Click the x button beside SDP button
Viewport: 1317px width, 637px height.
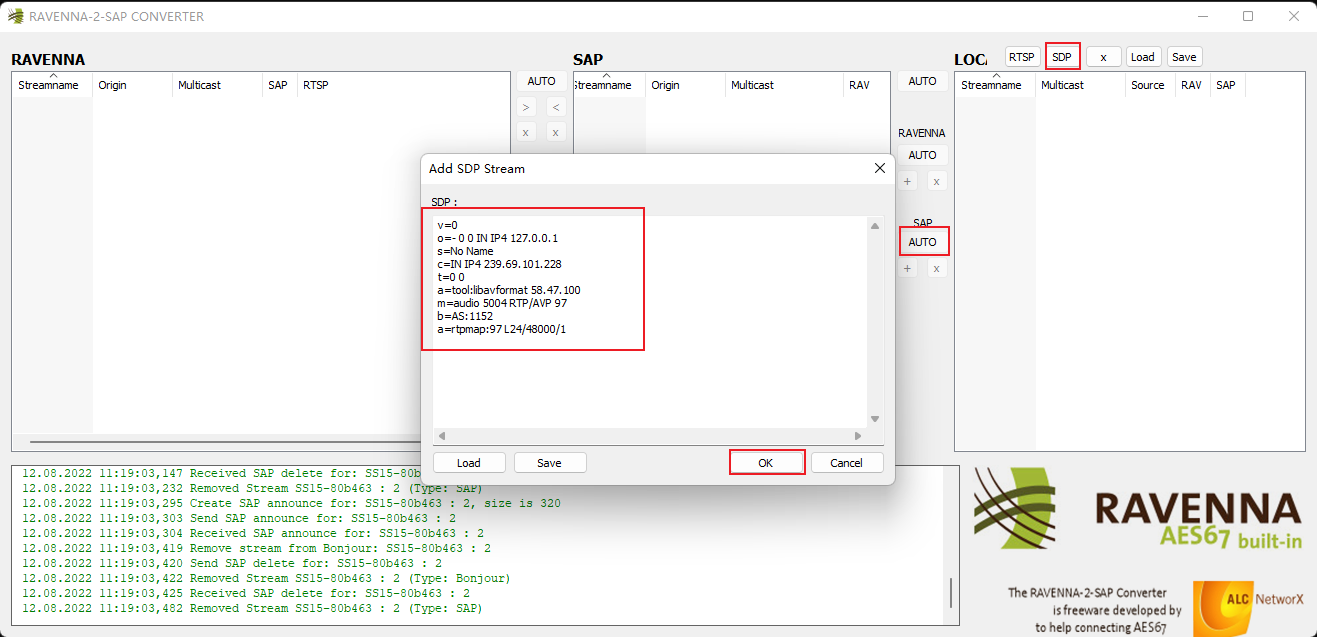click(1103, 57)
